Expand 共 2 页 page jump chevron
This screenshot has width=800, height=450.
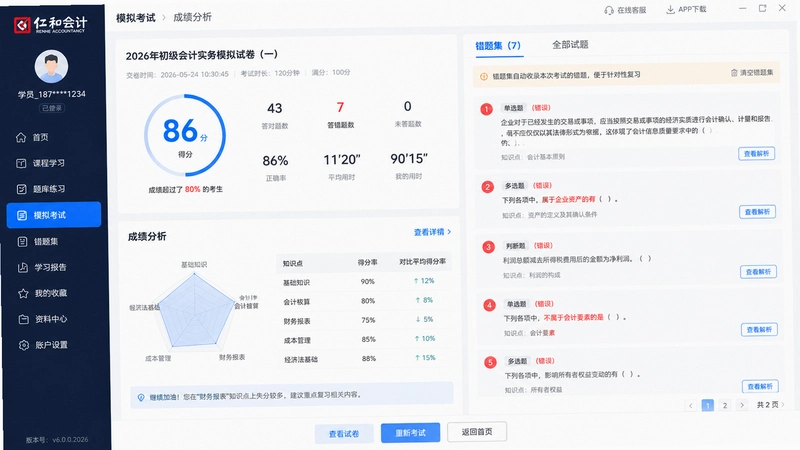[783, 405]
